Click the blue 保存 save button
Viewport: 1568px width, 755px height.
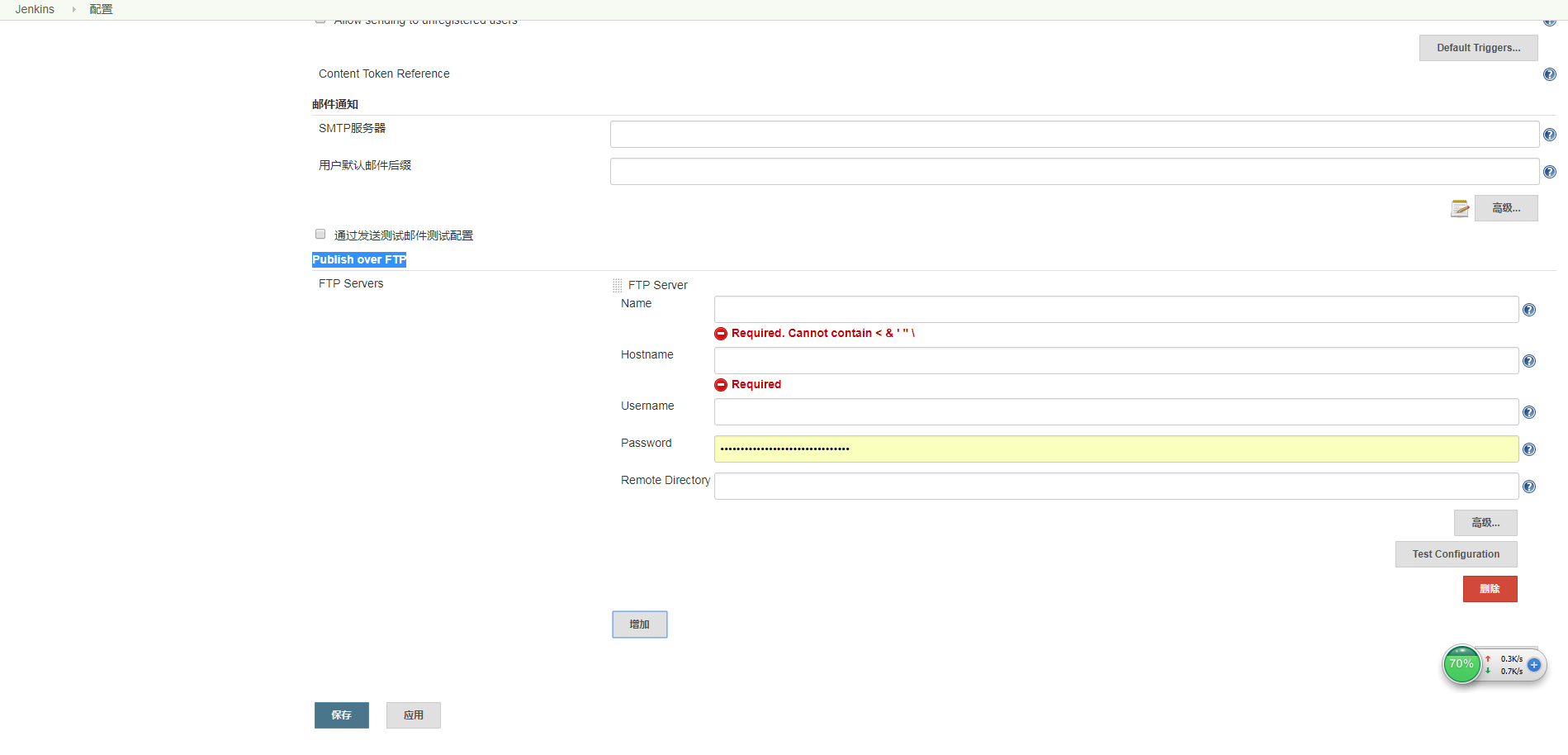click(341, 715)
